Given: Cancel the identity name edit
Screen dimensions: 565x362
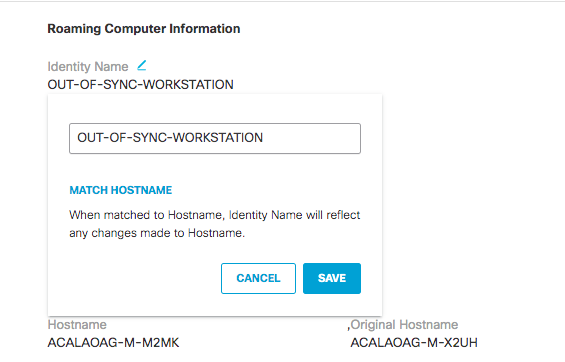Looking at the screenshot, I should (258, 278).
